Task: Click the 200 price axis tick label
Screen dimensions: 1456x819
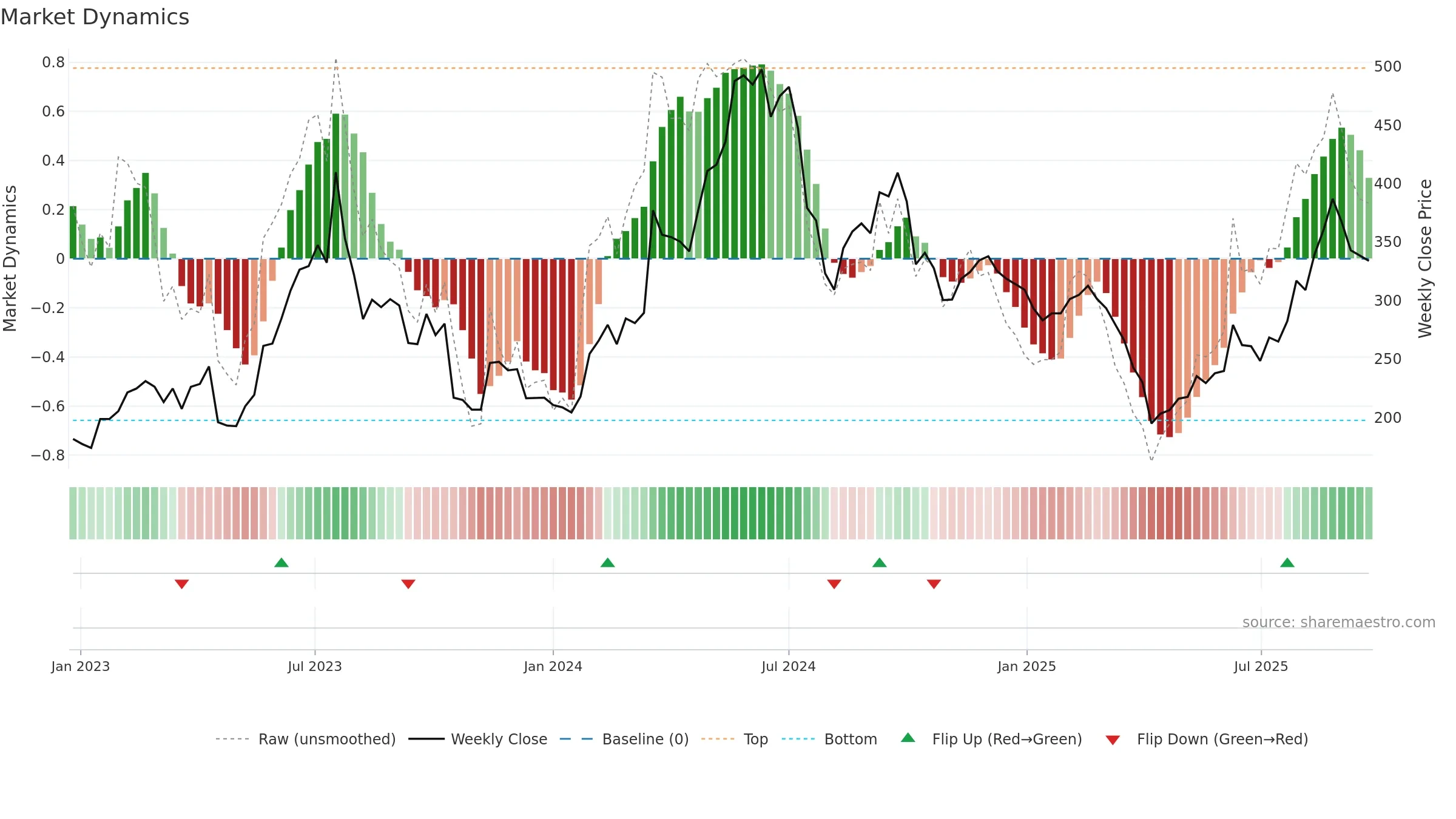Action: click(x=1388, y=417)
